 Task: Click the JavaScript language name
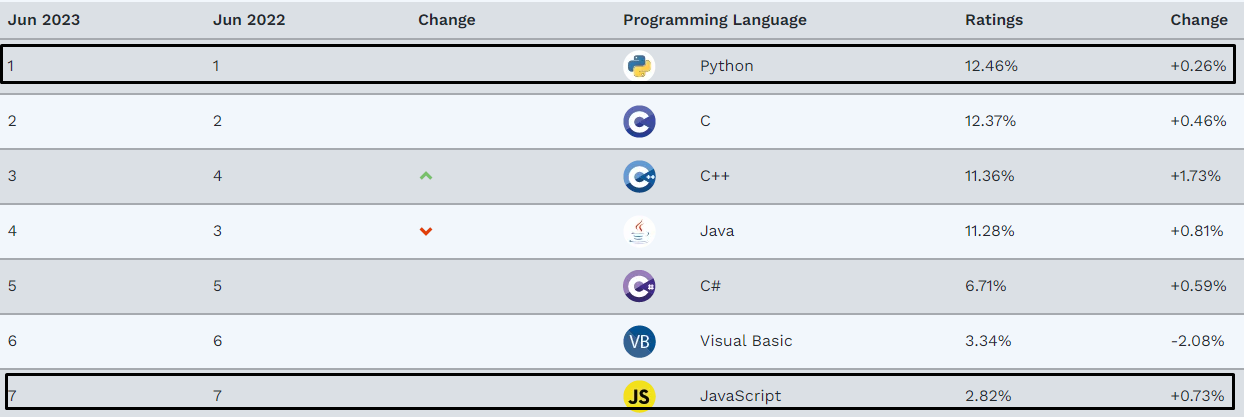[x=741, y=396]
